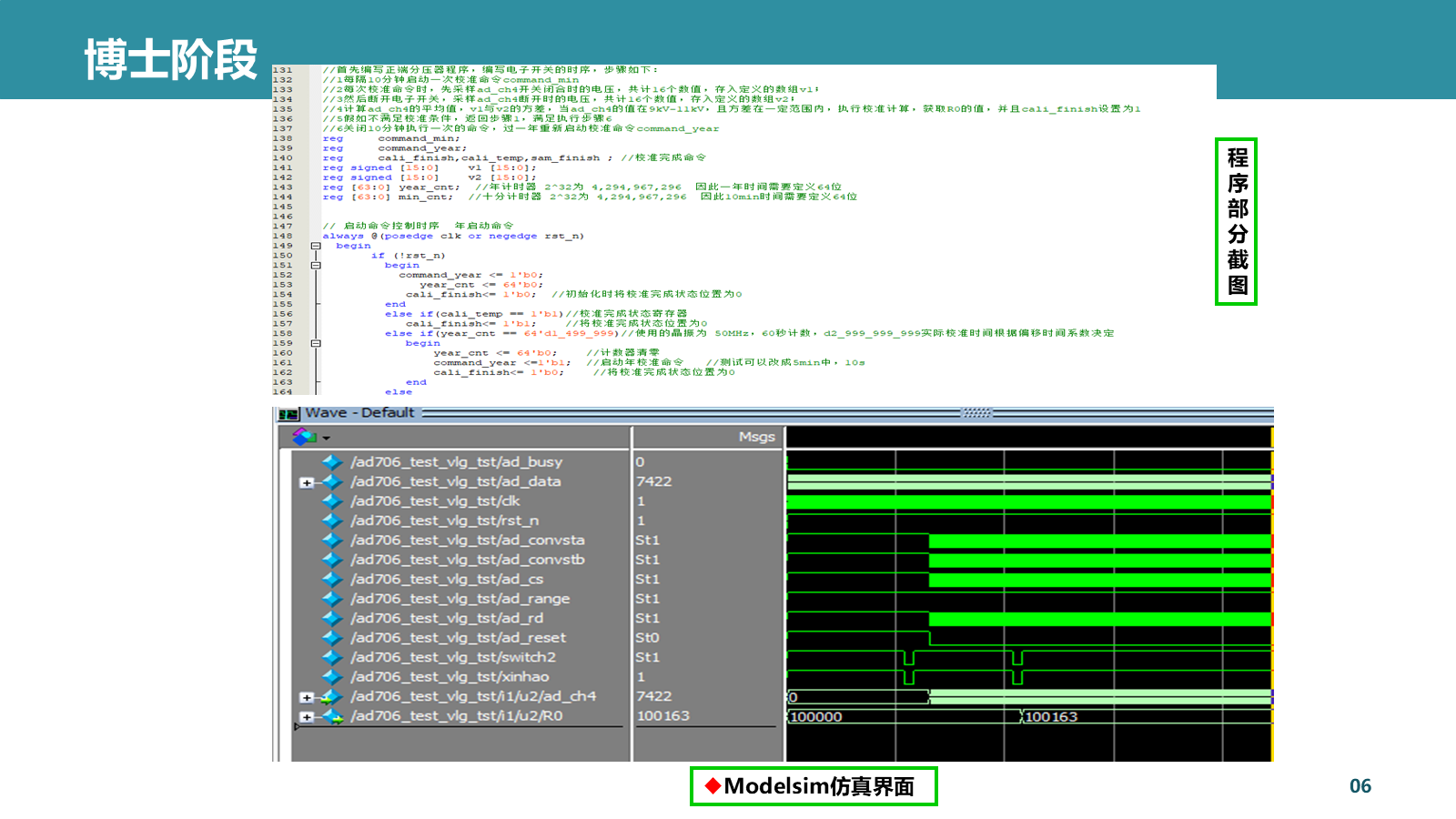This screenshot has height=819, width=1456.
Task: Select the ad_ch4 value 7422
Action: 654,696
